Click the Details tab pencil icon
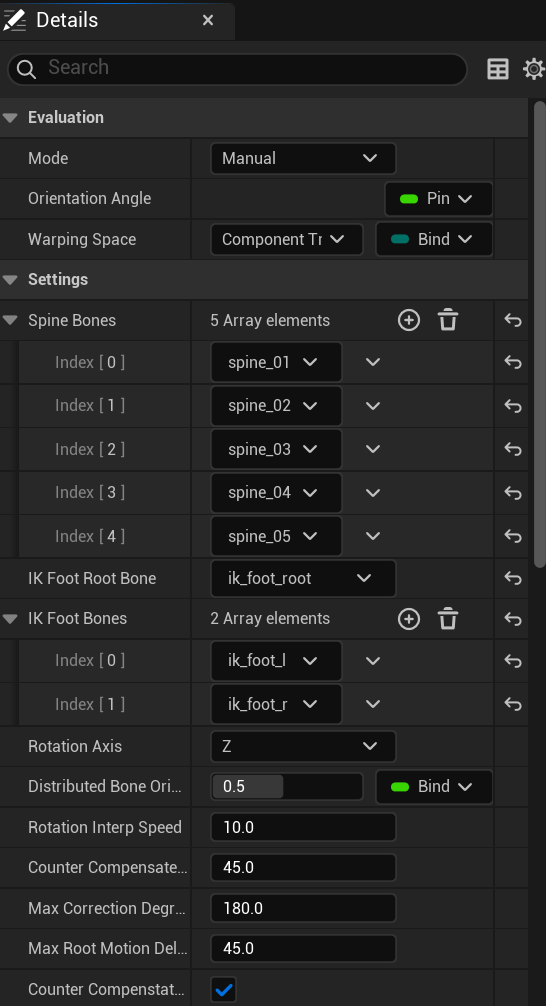Viewport: 546px width, 1006px height. click(14, 20)
